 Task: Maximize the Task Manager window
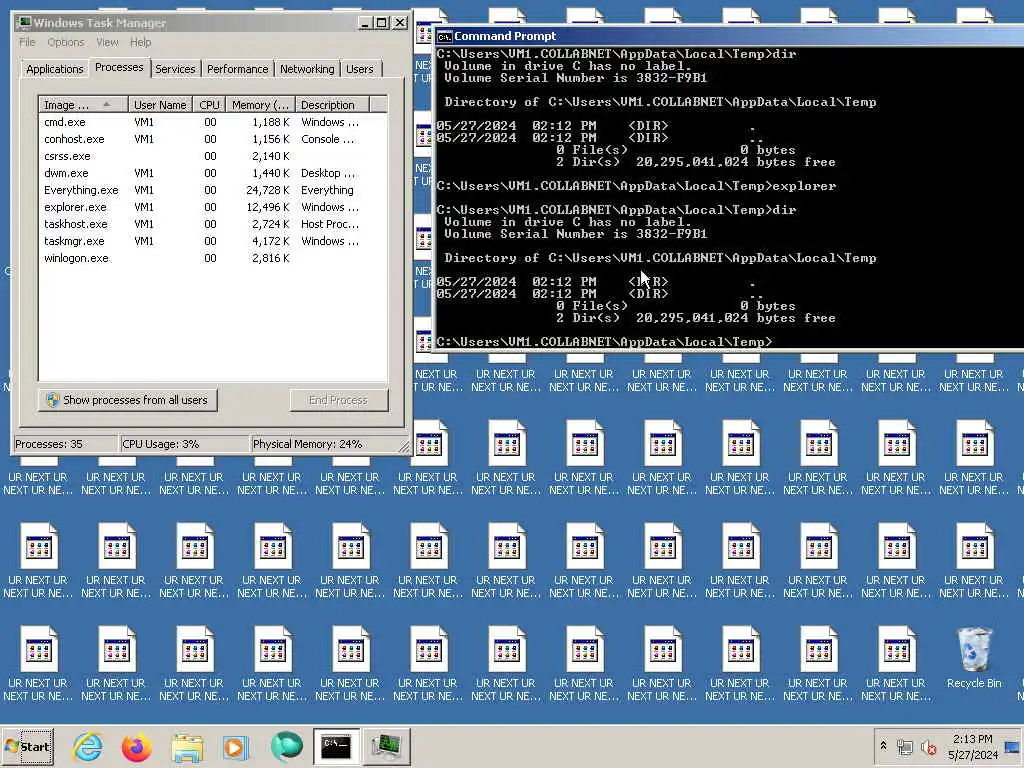[382, 23]
